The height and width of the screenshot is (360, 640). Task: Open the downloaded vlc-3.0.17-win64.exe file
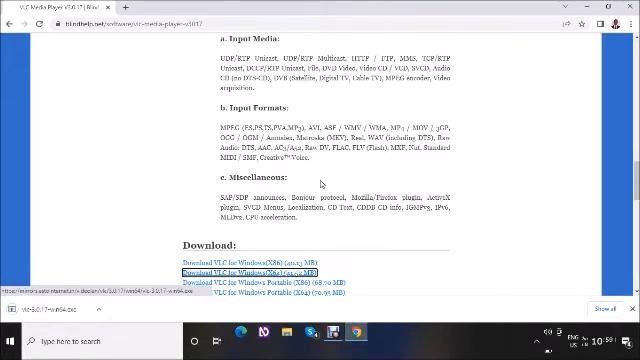click(x=48, y=309)
